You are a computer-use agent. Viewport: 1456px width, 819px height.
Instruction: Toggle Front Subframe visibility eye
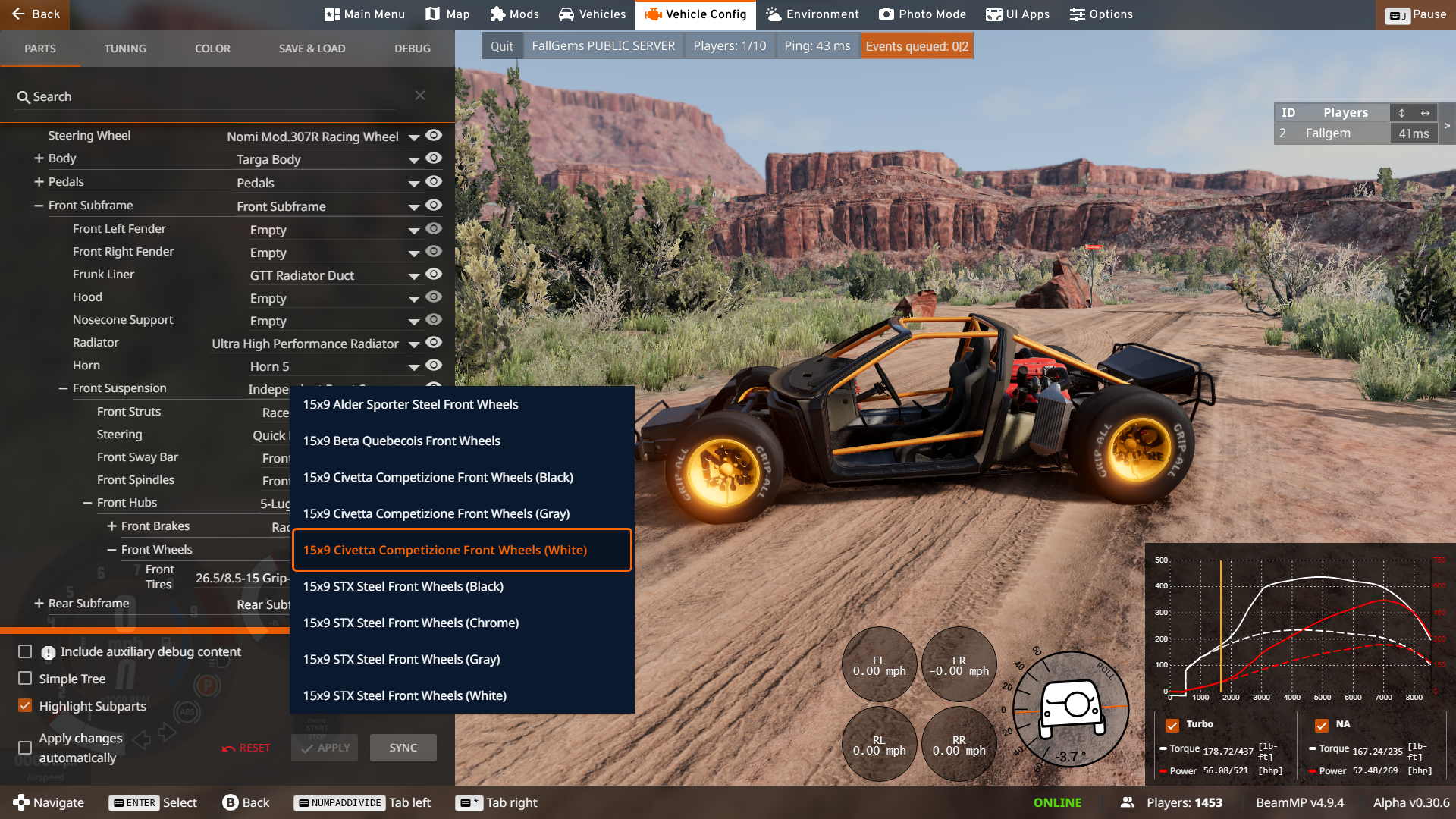click(x=434, y=205)
